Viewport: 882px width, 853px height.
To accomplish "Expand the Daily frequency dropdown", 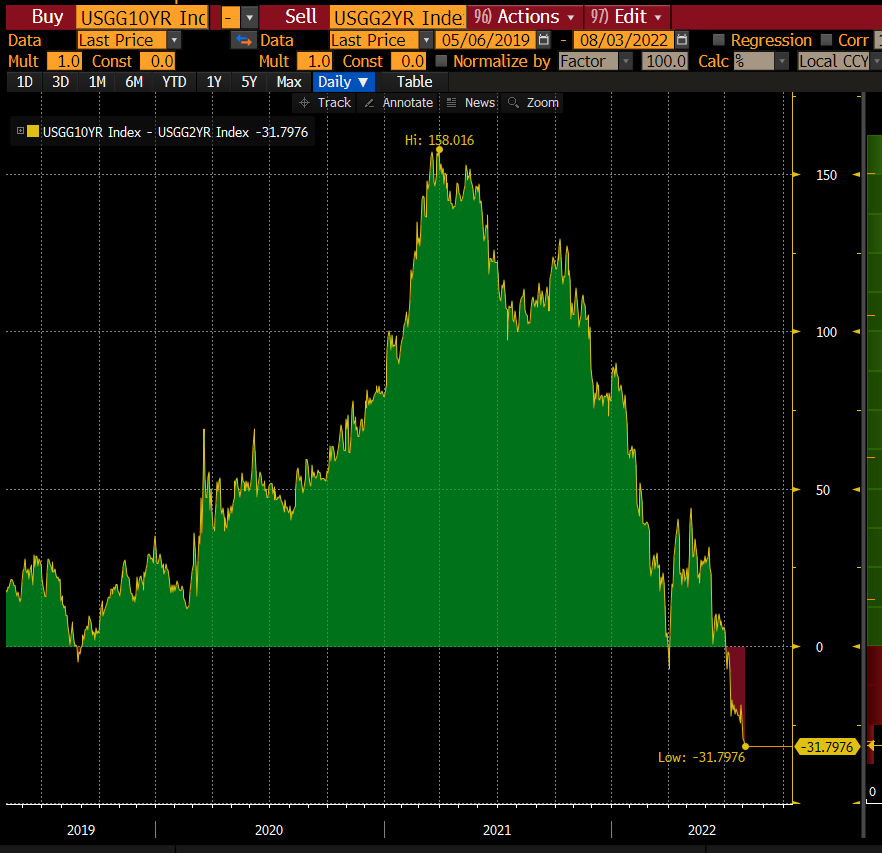I will pyautogui.click(x=343, y=82).
